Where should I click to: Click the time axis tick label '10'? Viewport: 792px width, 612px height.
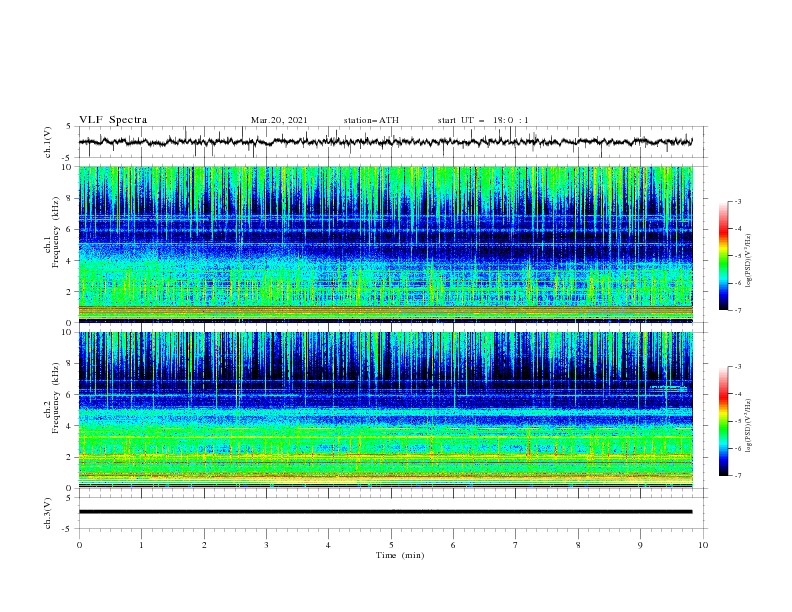703,545
